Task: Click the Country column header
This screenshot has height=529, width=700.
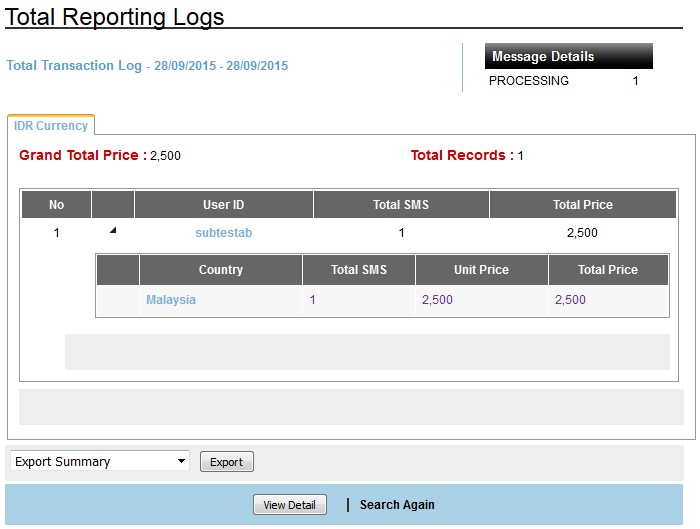Action: pos(221,270)
